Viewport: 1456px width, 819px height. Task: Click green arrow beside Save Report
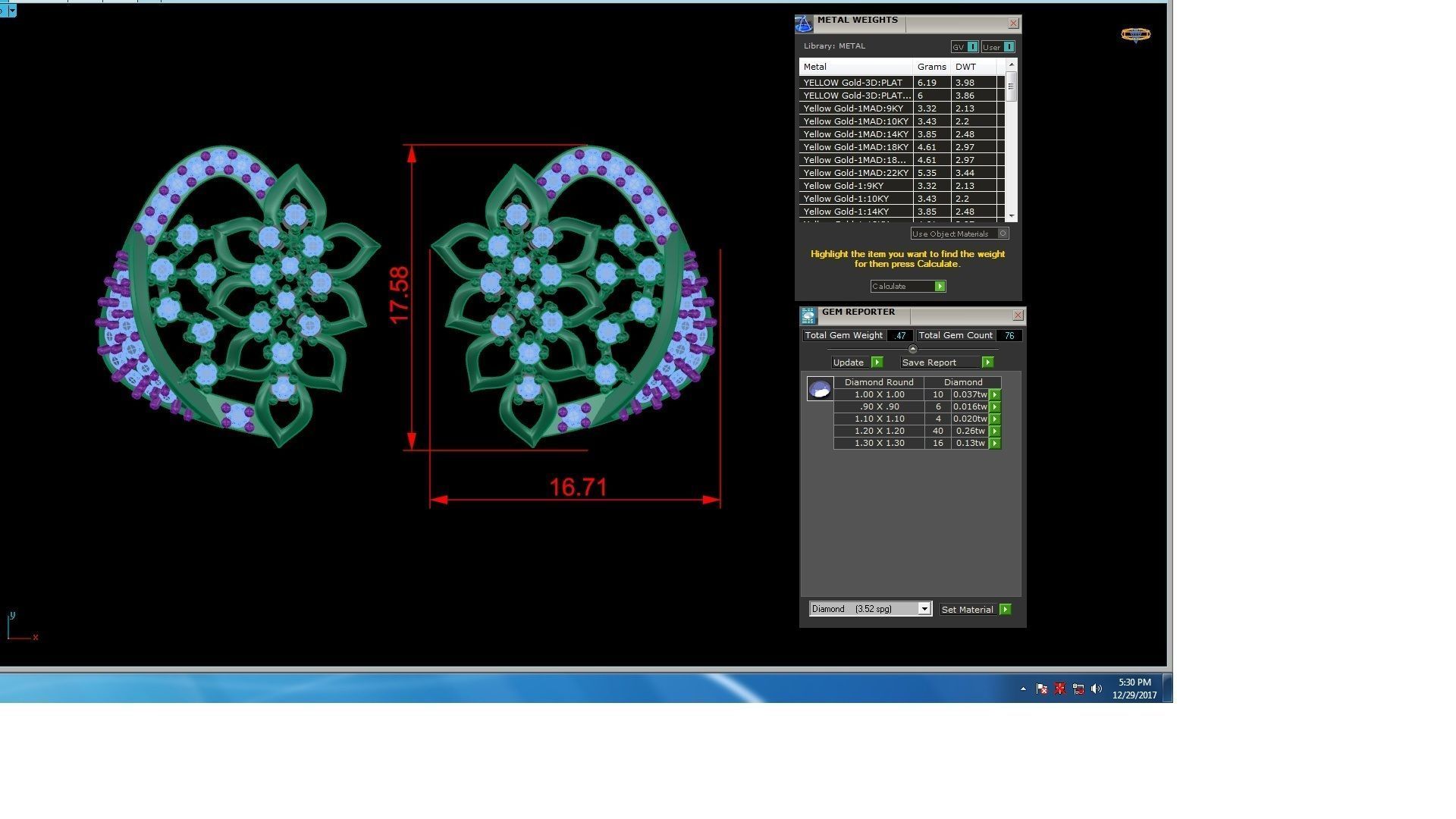click(987, 362)
